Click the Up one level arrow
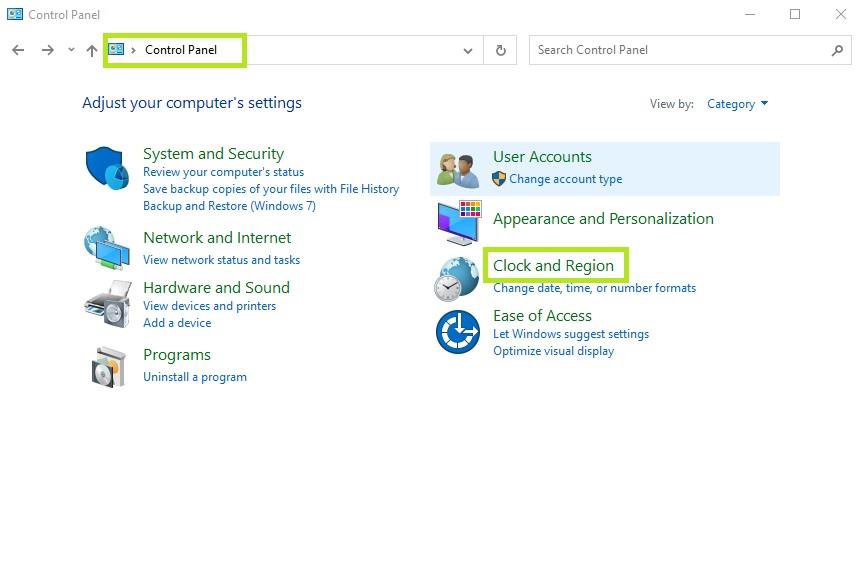Viewport: 859px width, 575px height. (92, 50)
